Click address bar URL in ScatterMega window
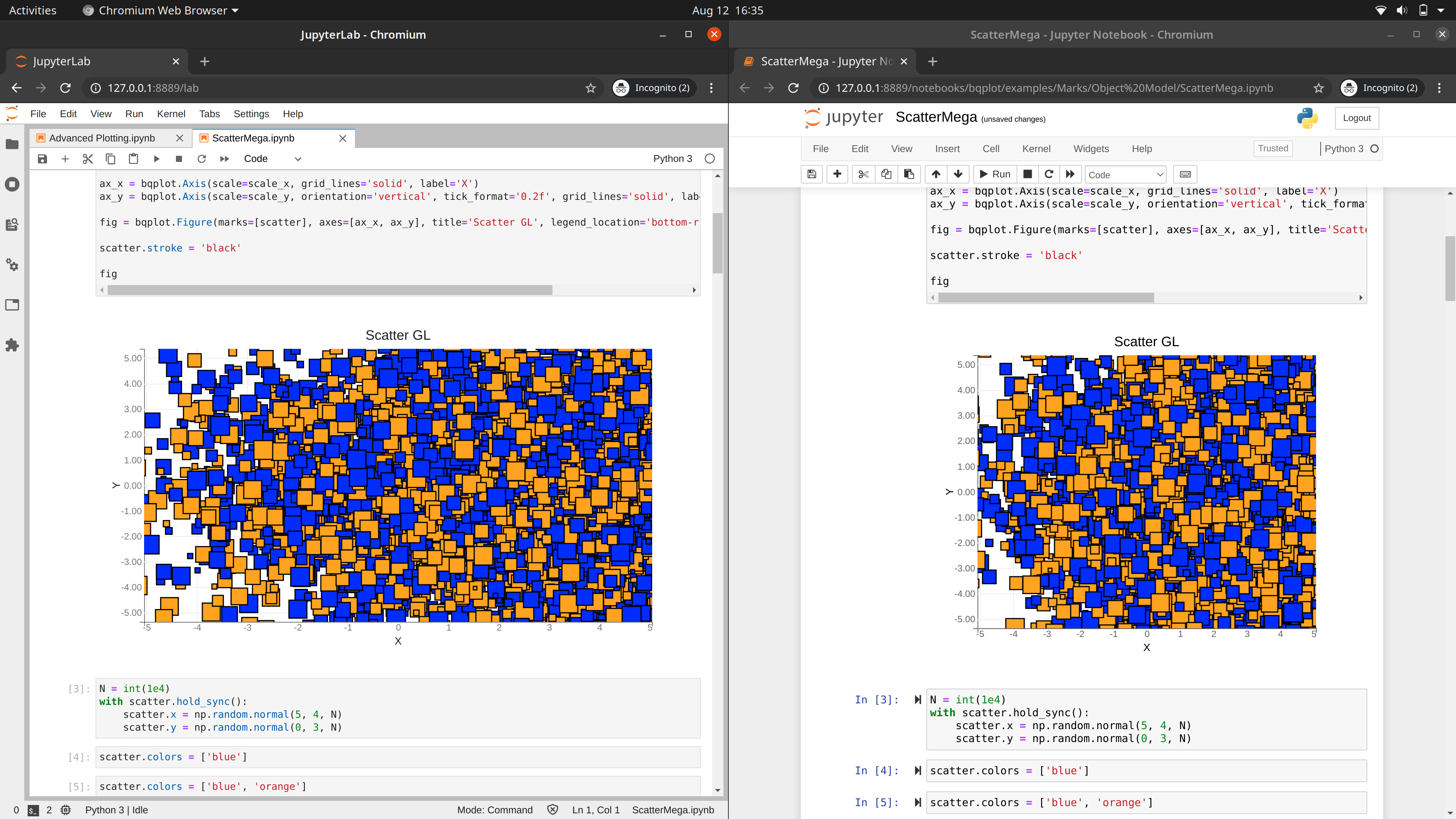 tap(1054, 88)
